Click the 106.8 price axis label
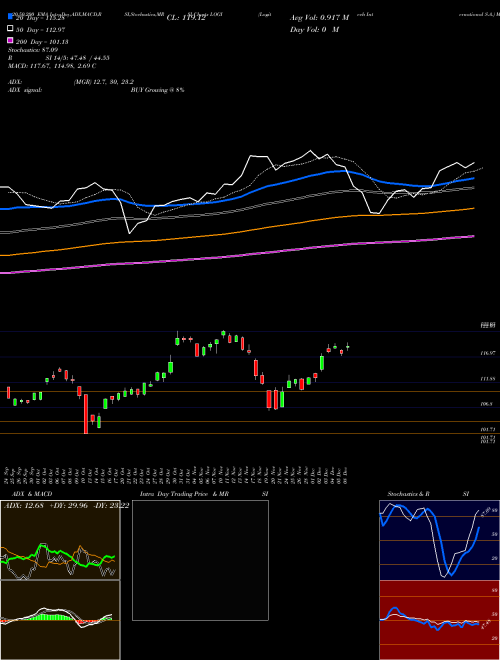The image size is (500, 660). [x=487, y=404]
